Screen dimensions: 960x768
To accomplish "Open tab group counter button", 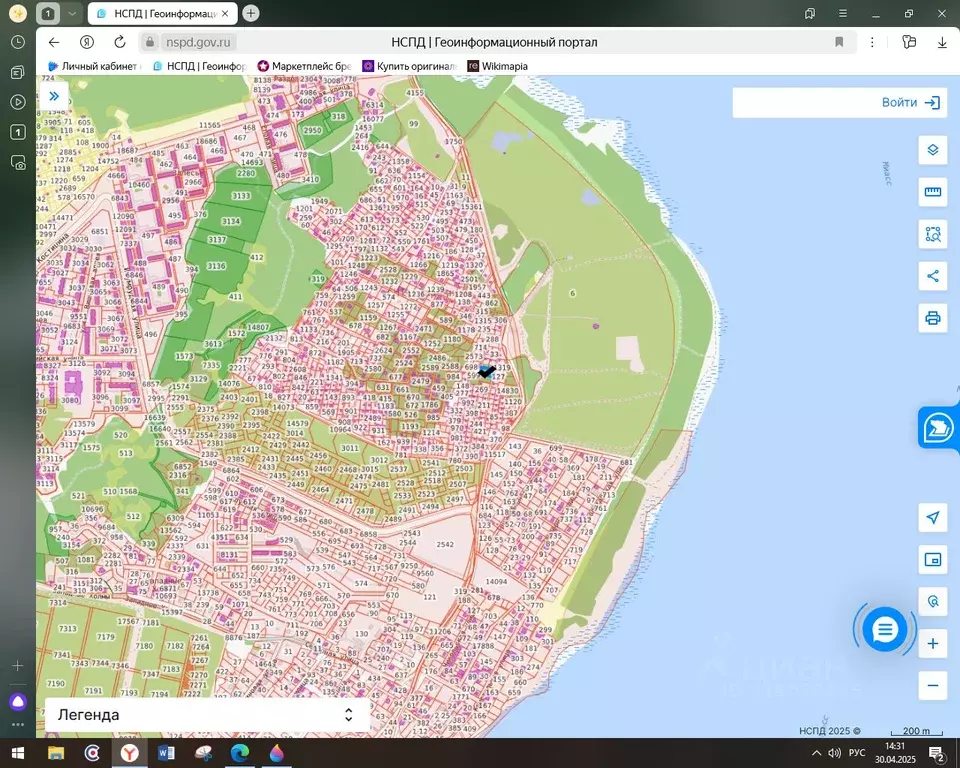I will tap(48, 13).
